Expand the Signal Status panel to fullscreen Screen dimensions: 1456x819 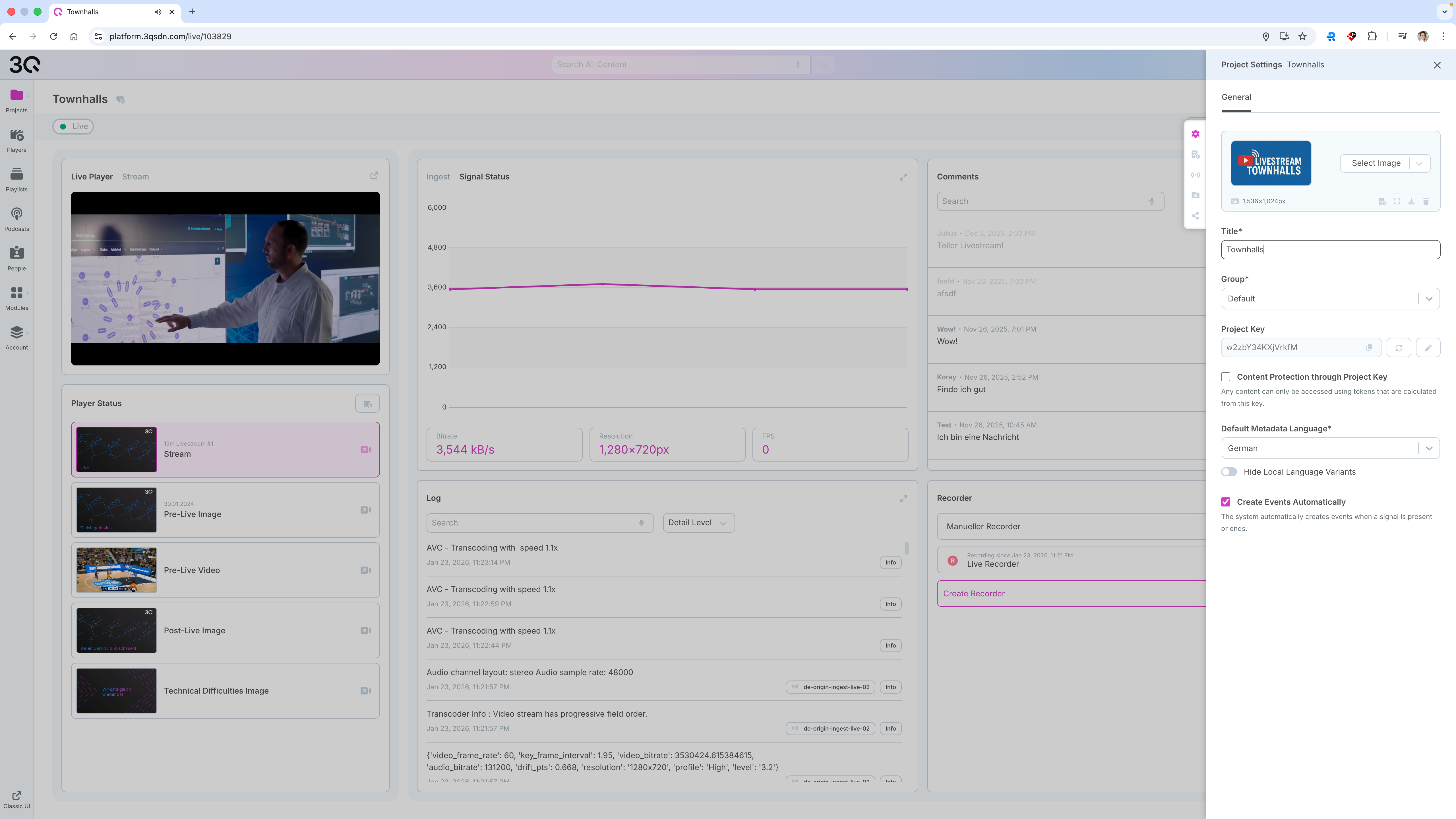pos(903,177)
